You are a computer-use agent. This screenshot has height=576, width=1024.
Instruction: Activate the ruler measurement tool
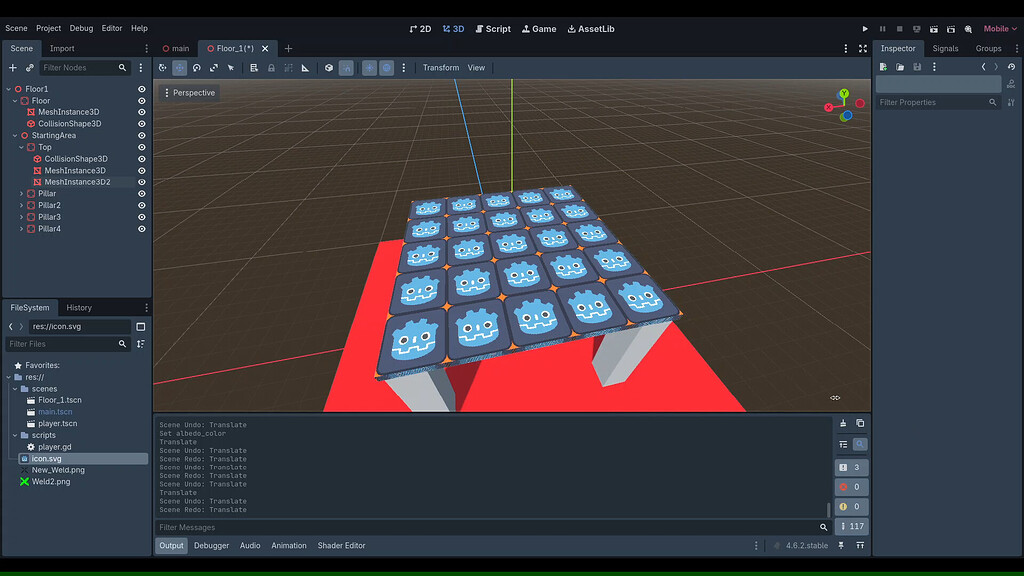305,68
